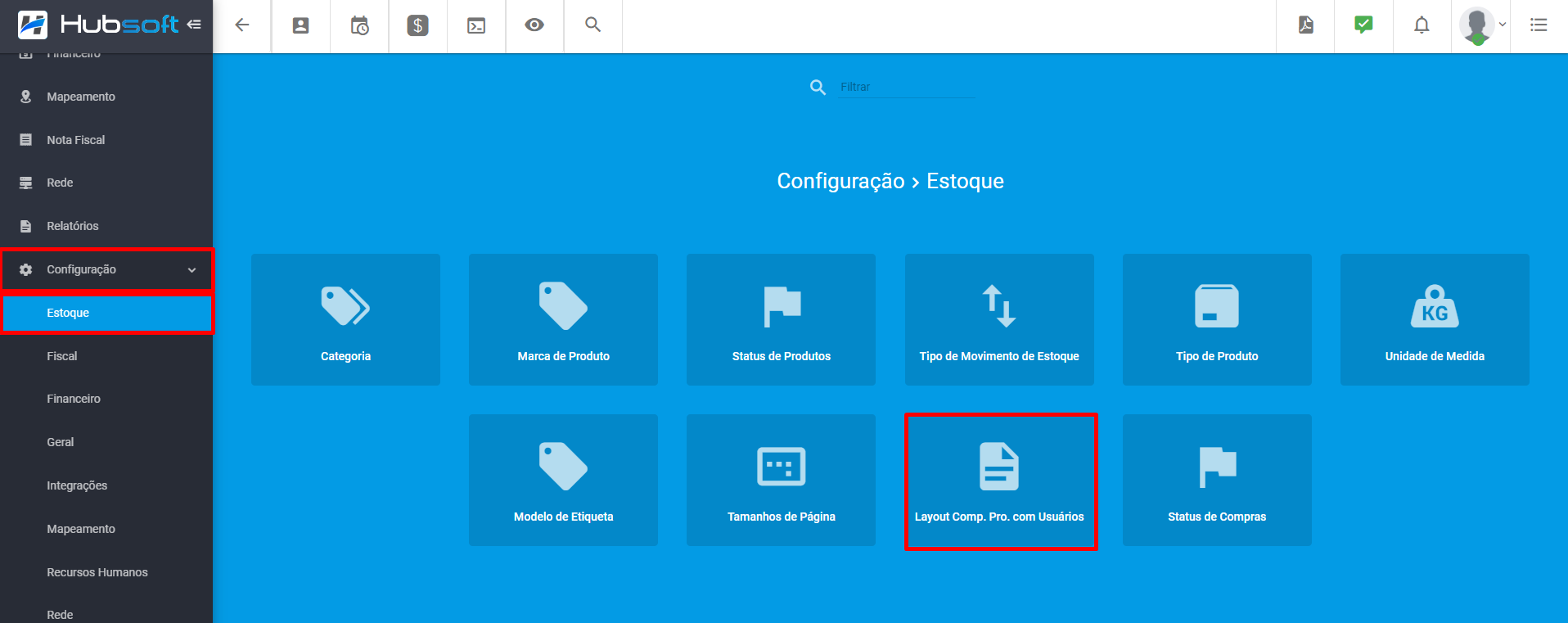The width and height of the screenshot is (1568, 623).
Task: Click the Mapeamento pin icon in sidebar
Action: [x=25, y=97]
